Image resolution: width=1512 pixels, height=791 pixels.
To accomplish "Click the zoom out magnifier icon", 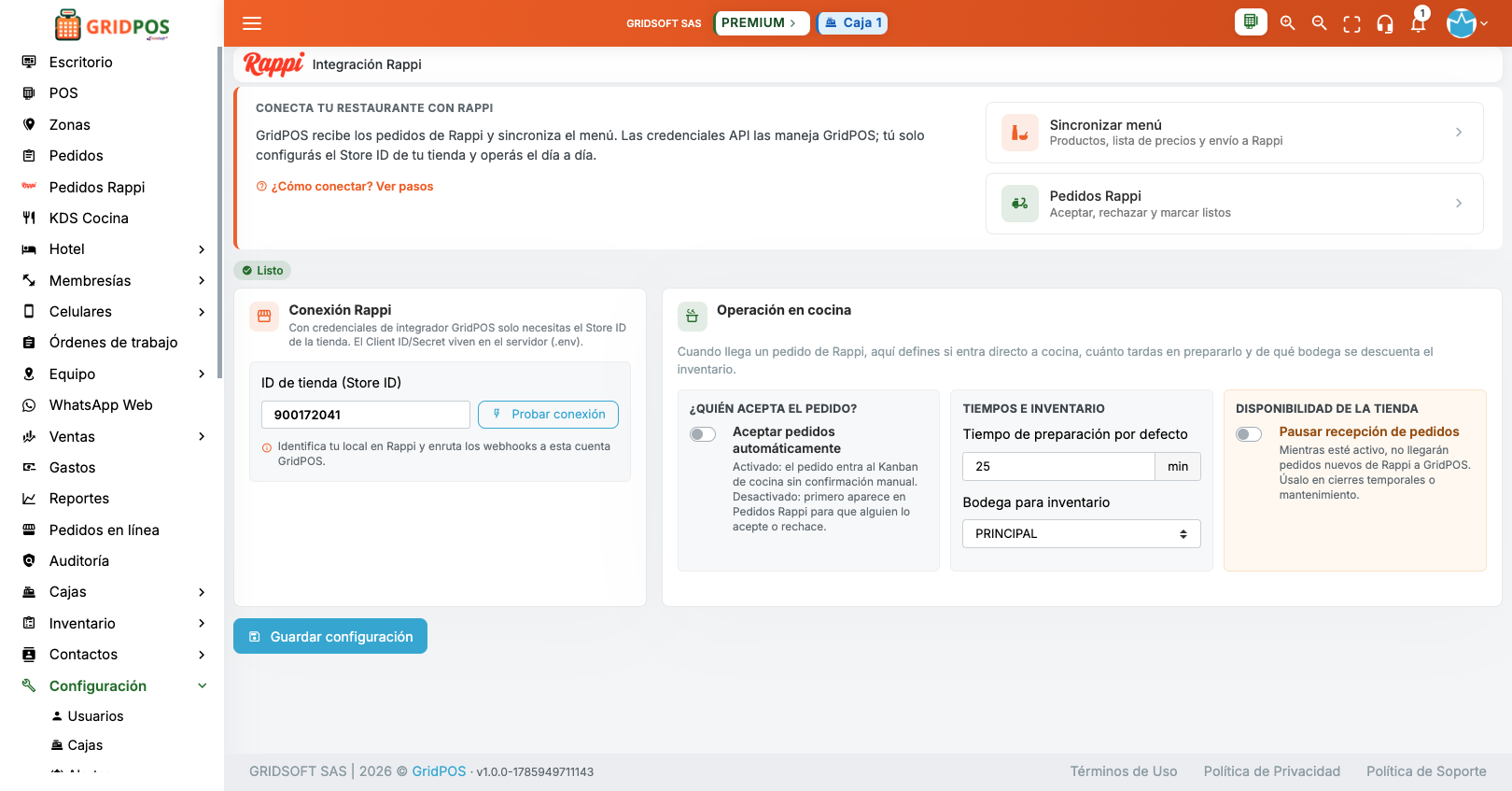I will point(1319,23).
